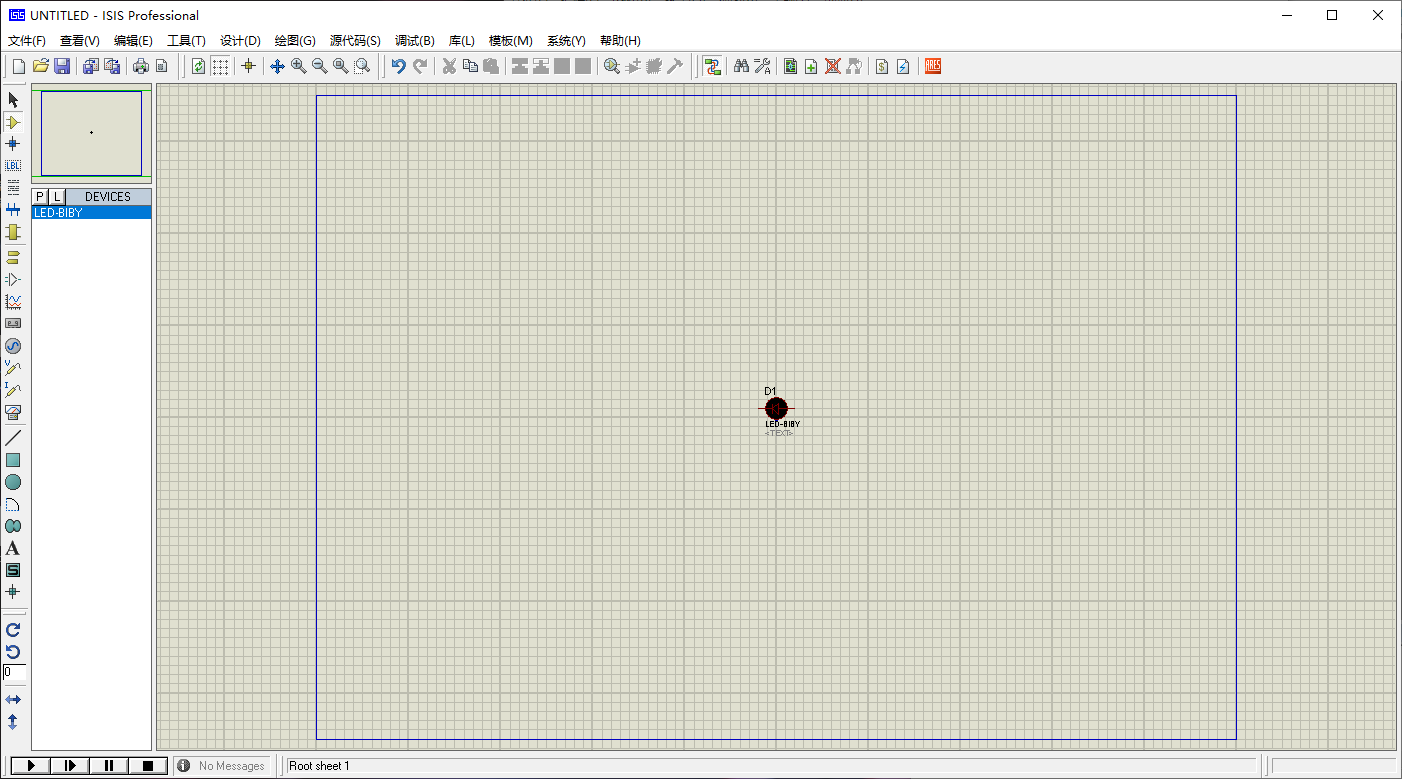Screen dimensions: 1402x779
Task: Select the Tape Recorder mode tool
Action: (13, 323)
